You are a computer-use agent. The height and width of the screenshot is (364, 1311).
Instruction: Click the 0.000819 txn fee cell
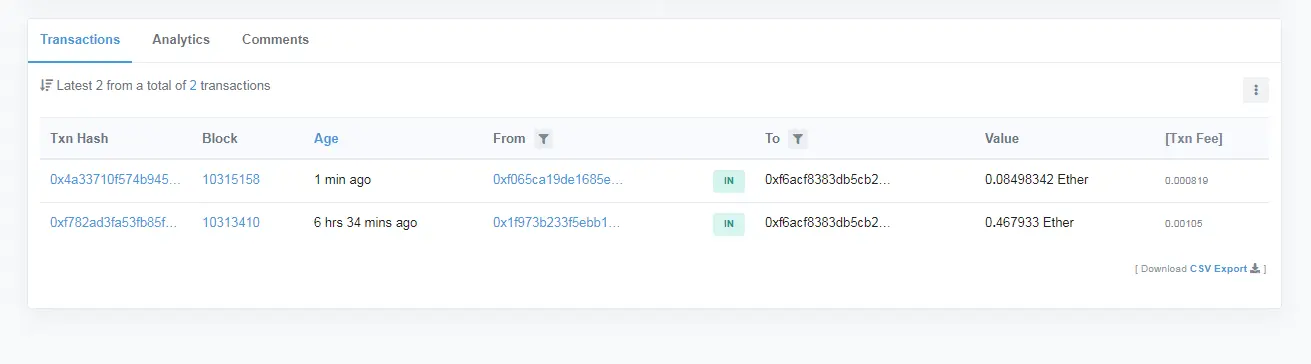coord(1187,181)
